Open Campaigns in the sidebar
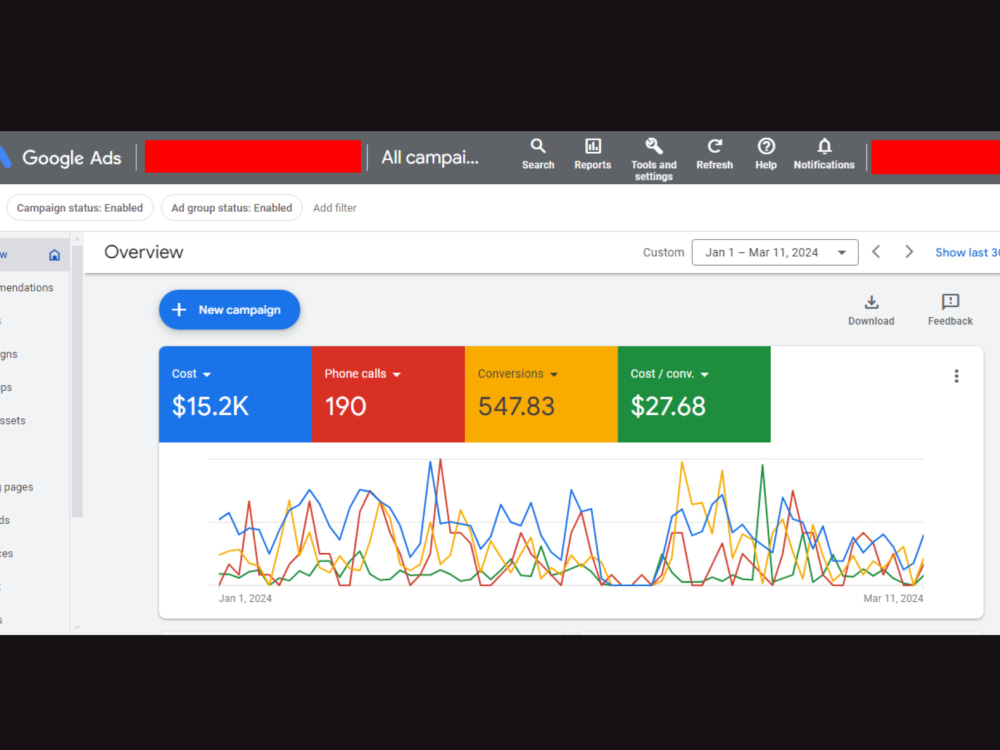This screenshot has height=750, width=1000. coord(9,354)
